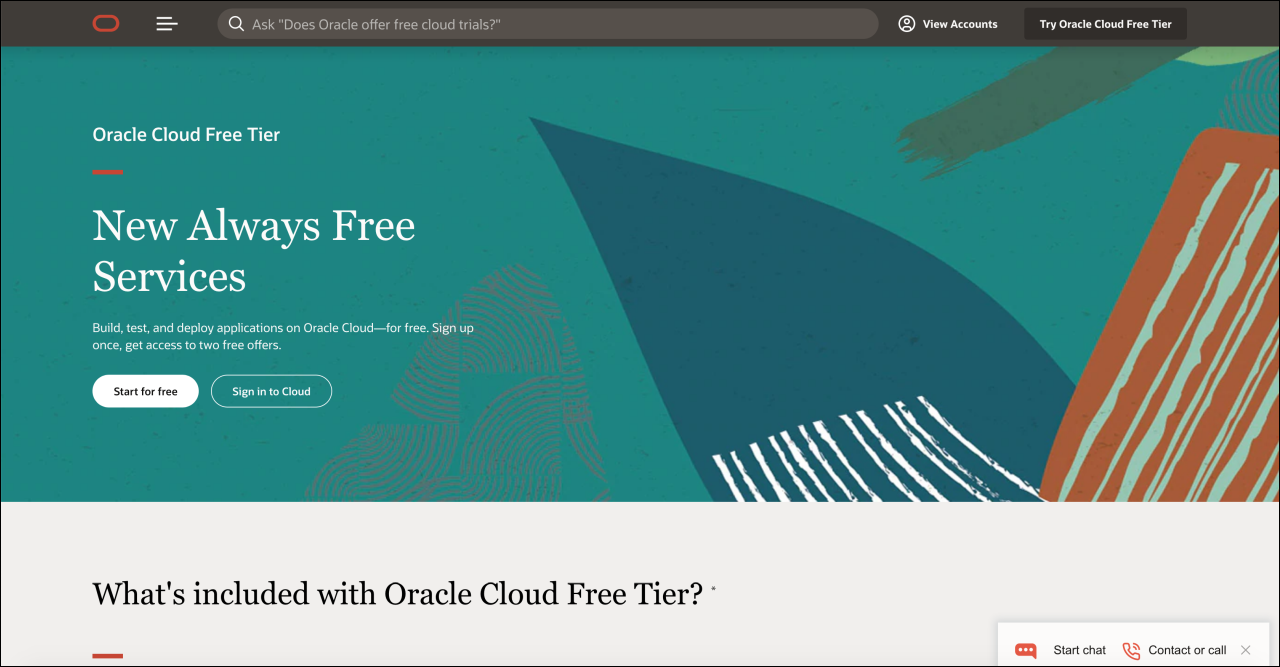1280x667 pixels.
Task: Close the chat and contact widget
Action: 1245,650
